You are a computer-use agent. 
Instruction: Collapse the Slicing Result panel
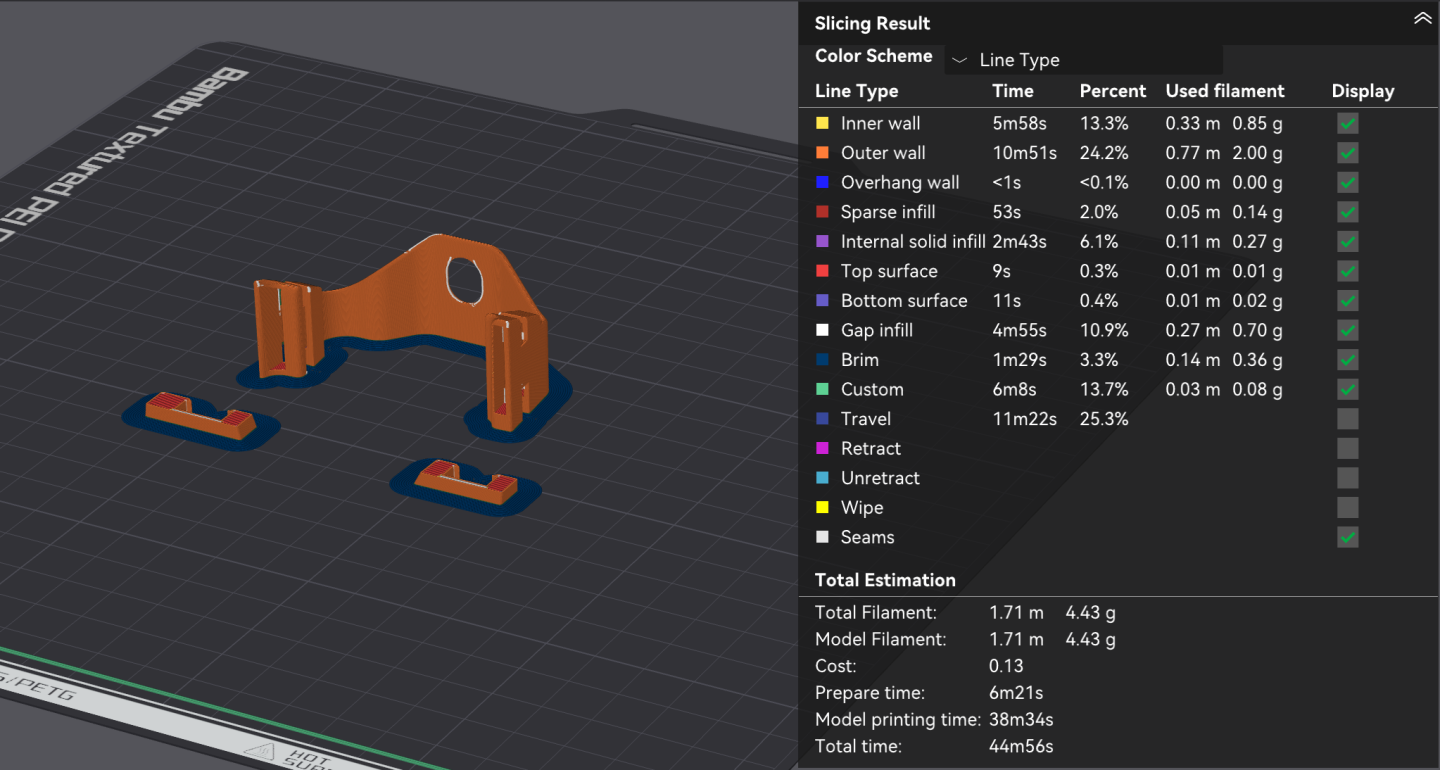point(1422,19)
